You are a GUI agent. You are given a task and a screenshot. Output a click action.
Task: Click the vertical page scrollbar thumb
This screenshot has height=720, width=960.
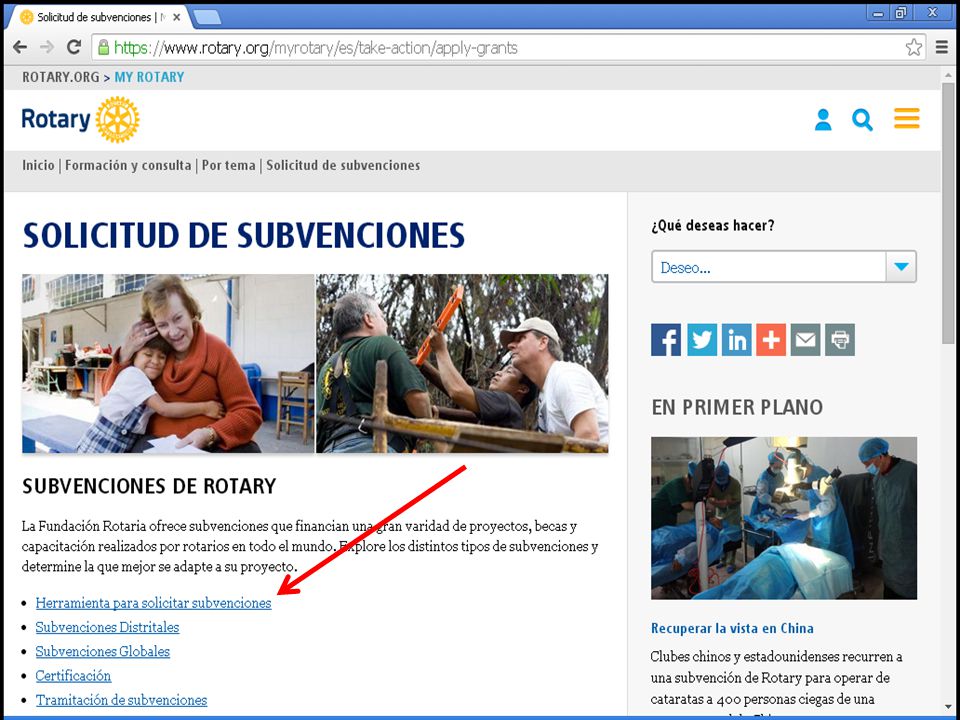948,213
